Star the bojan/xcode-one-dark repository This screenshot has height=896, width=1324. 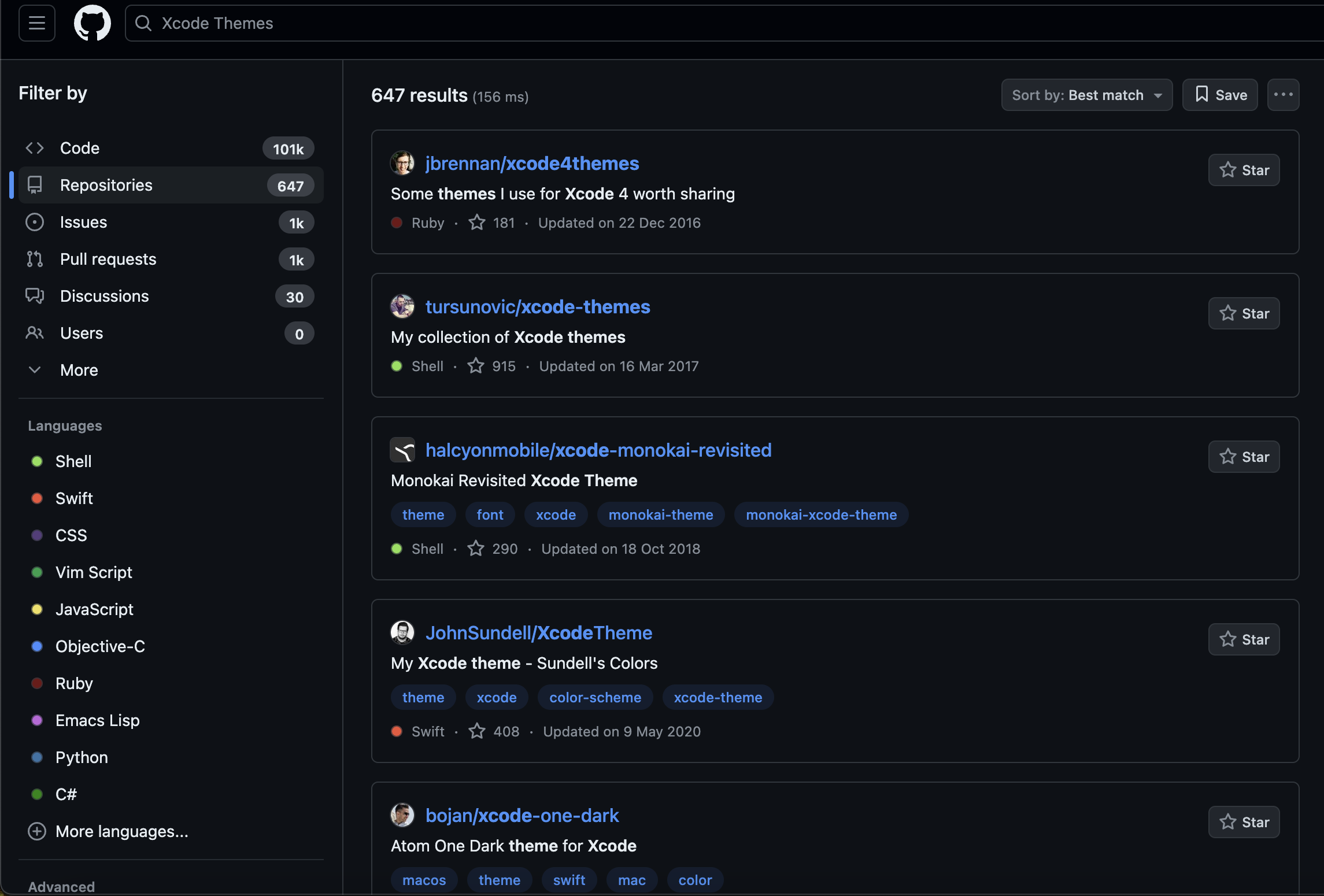pyautogui.click(x=1244, y=822)
